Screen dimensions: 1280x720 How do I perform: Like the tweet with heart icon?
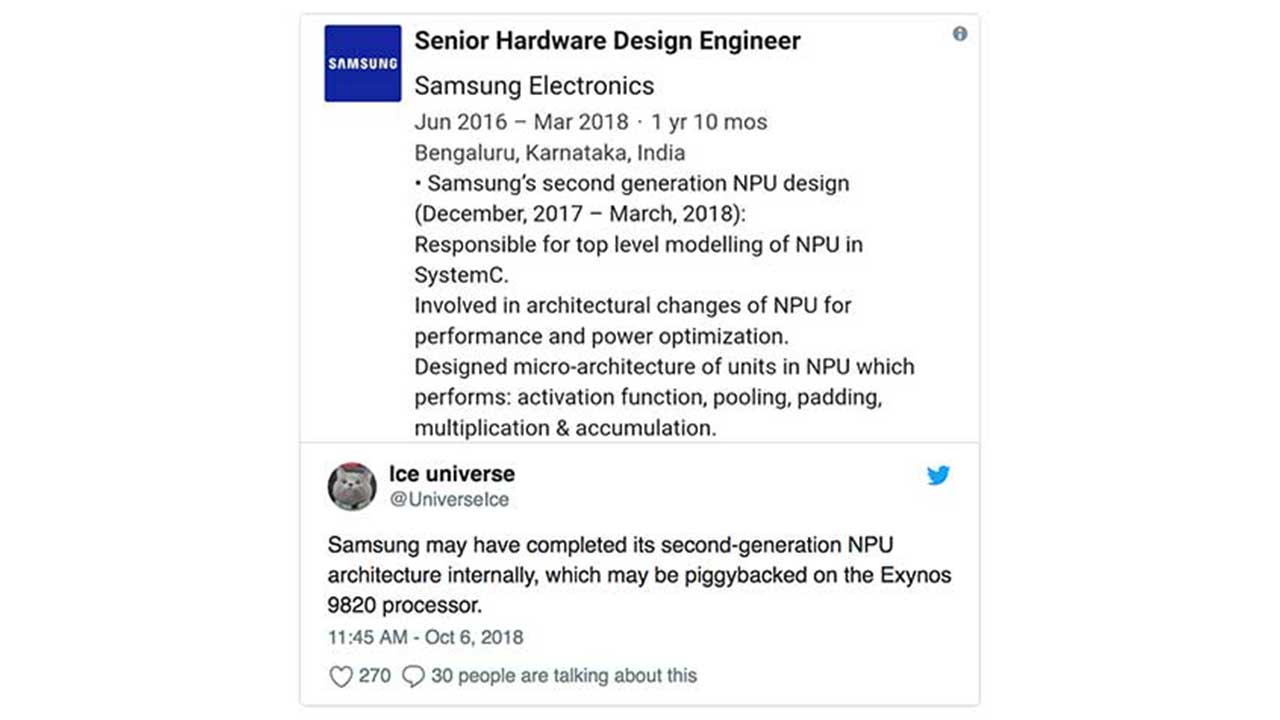(x=341, y=676)
